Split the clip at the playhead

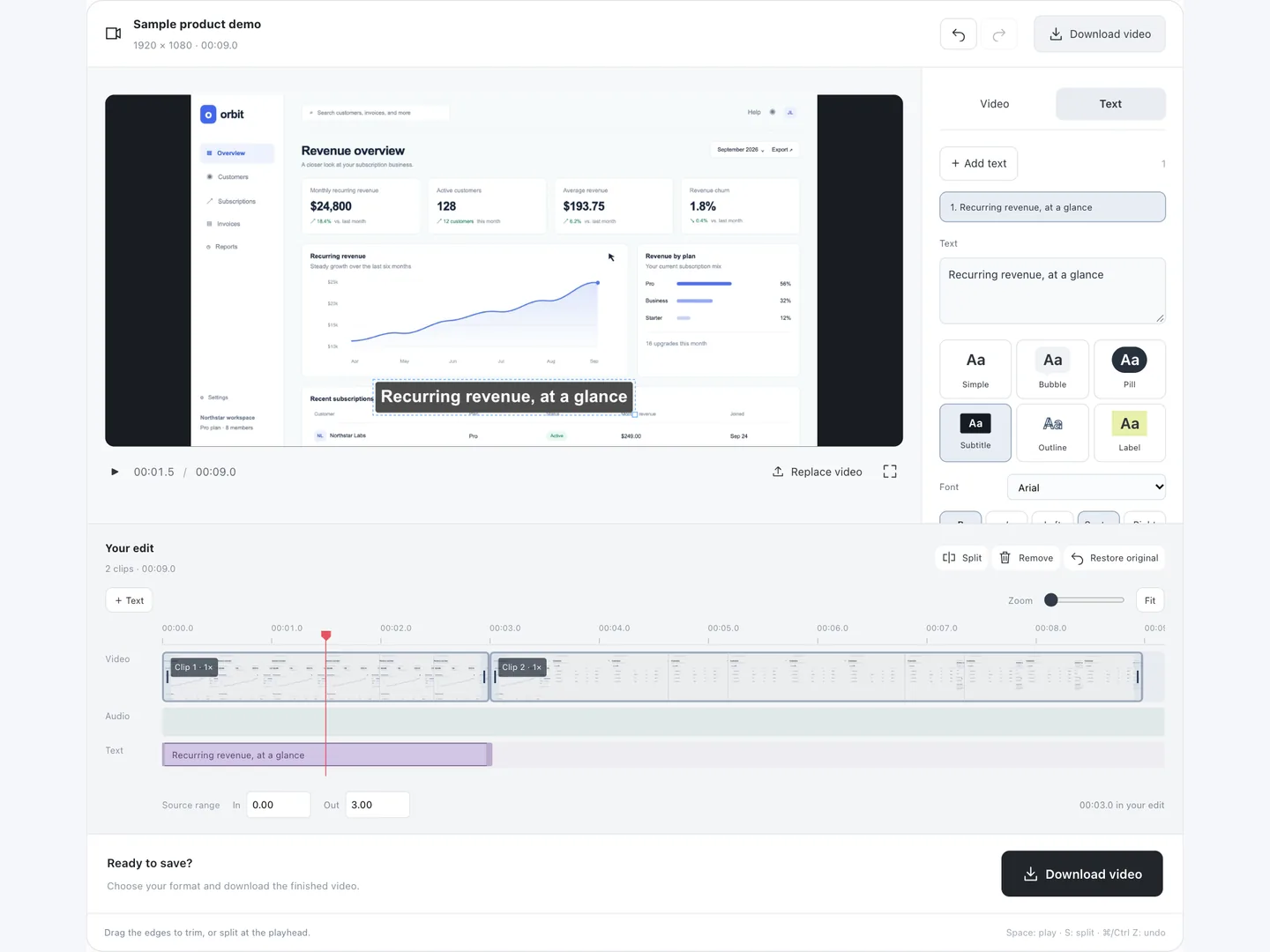(x=962, y=558)
